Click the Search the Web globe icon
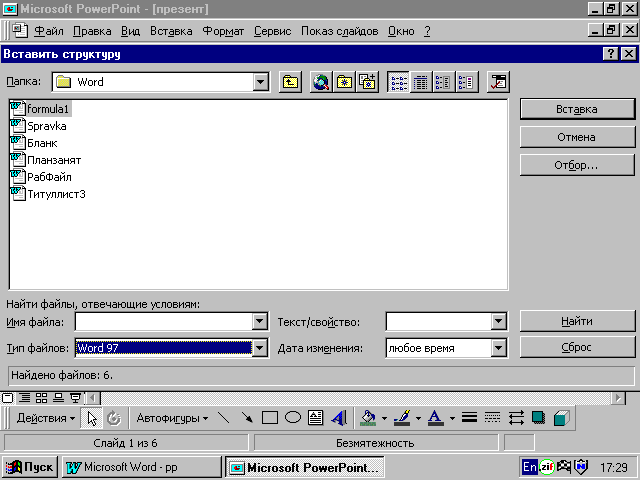 321,82
